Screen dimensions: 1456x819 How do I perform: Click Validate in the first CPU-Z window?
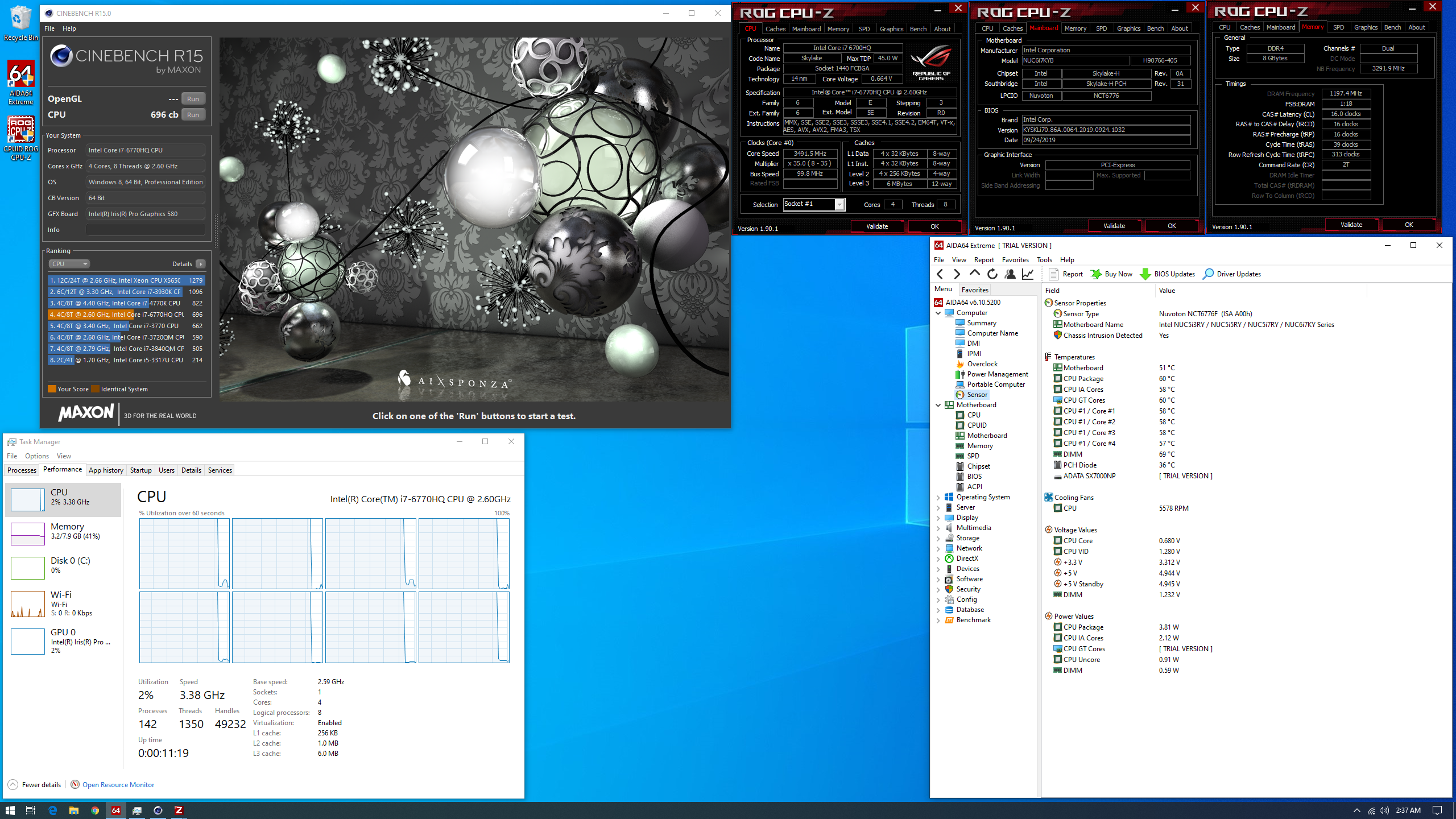tap(876, 226)
